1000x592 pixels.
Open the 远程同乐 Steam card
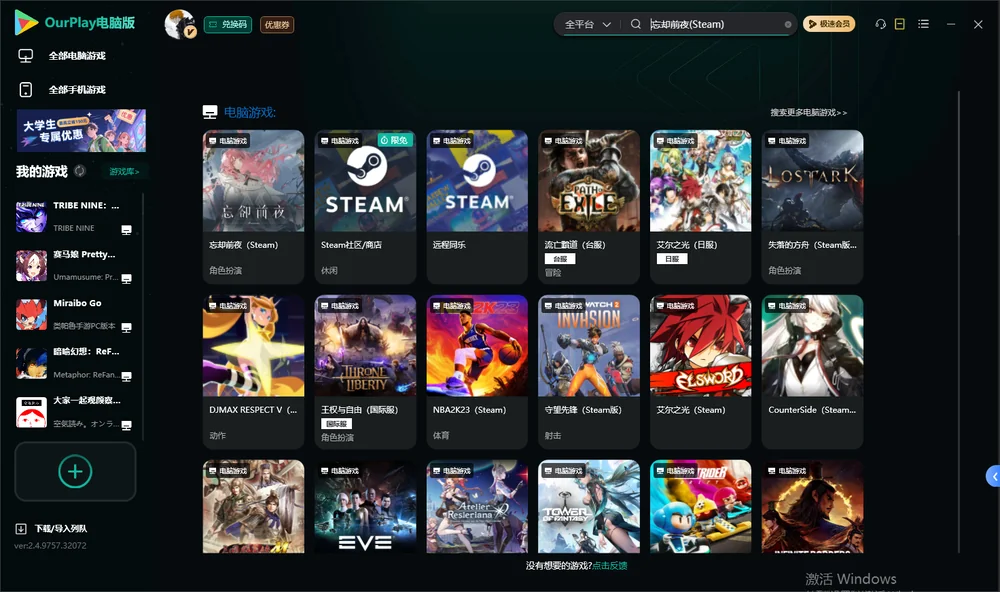pos(477,207)
